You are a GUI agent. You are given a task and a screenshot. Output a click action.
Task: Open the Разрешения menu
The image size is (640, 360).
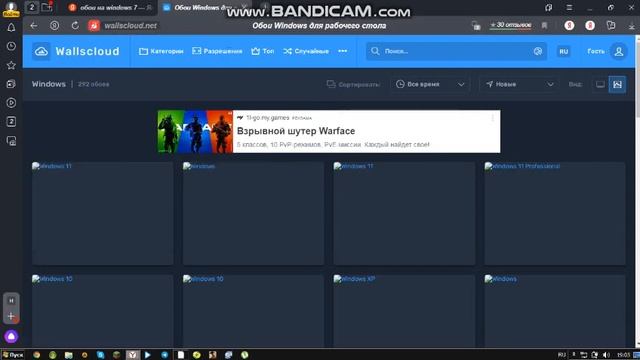coord(217,51)
